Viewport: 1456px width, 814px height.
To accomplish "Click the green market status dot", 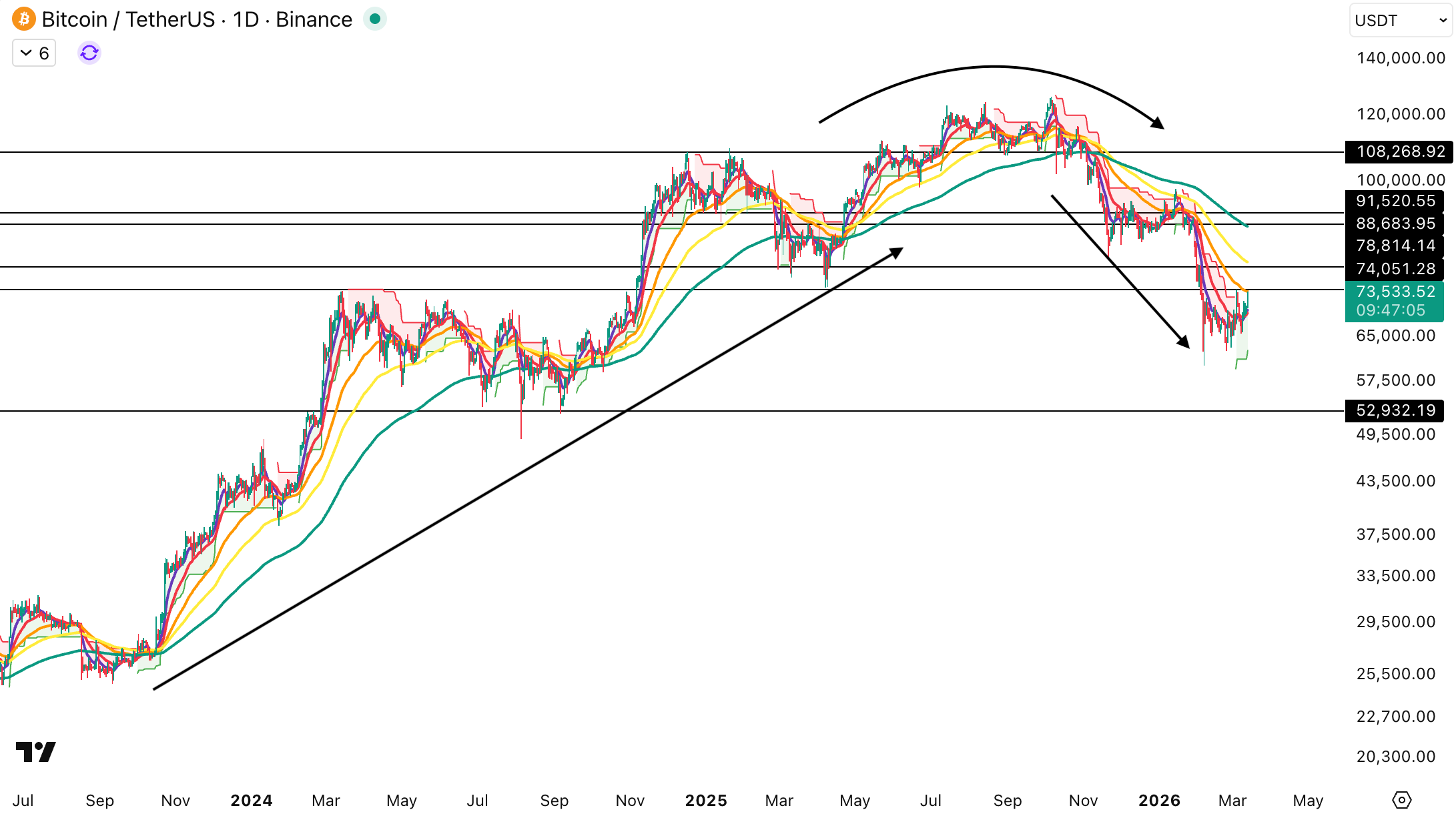I will point(375,19).
